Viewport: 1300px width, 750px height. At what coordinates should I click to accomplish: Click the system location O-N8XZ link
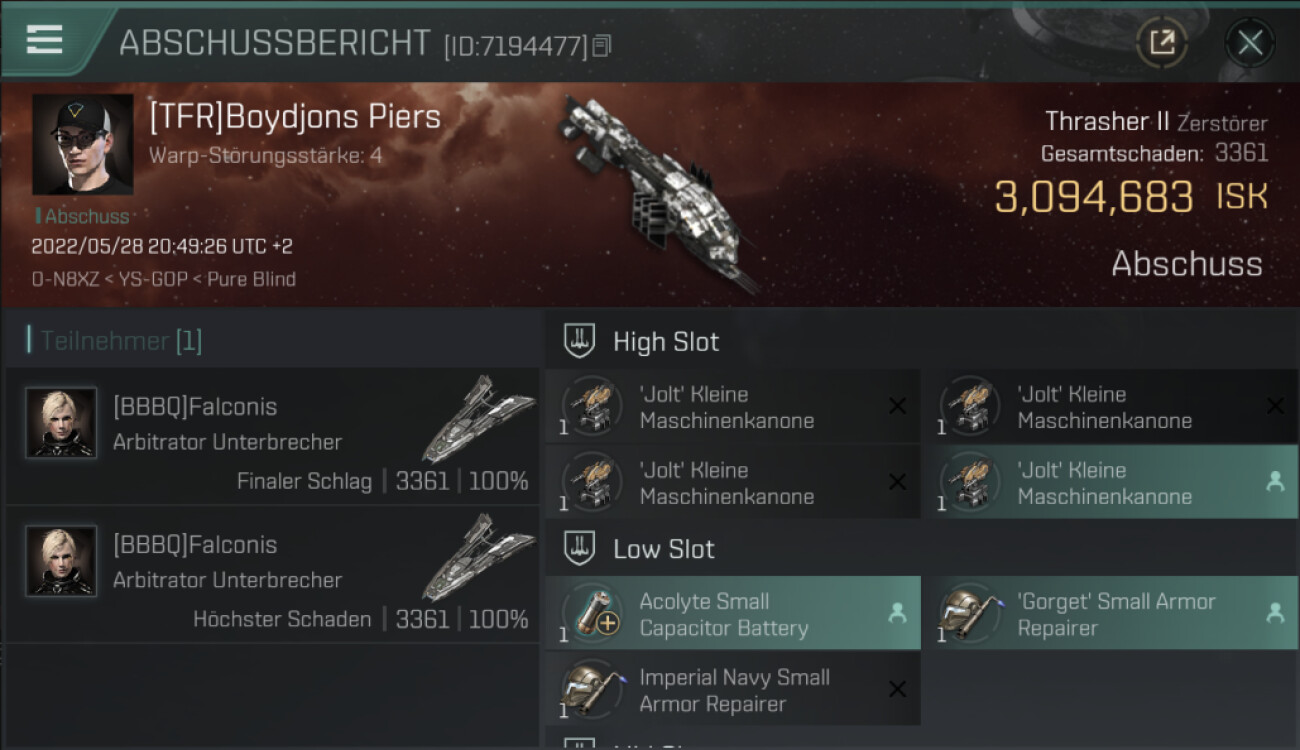pyautogui.click(x=64, y=279)
